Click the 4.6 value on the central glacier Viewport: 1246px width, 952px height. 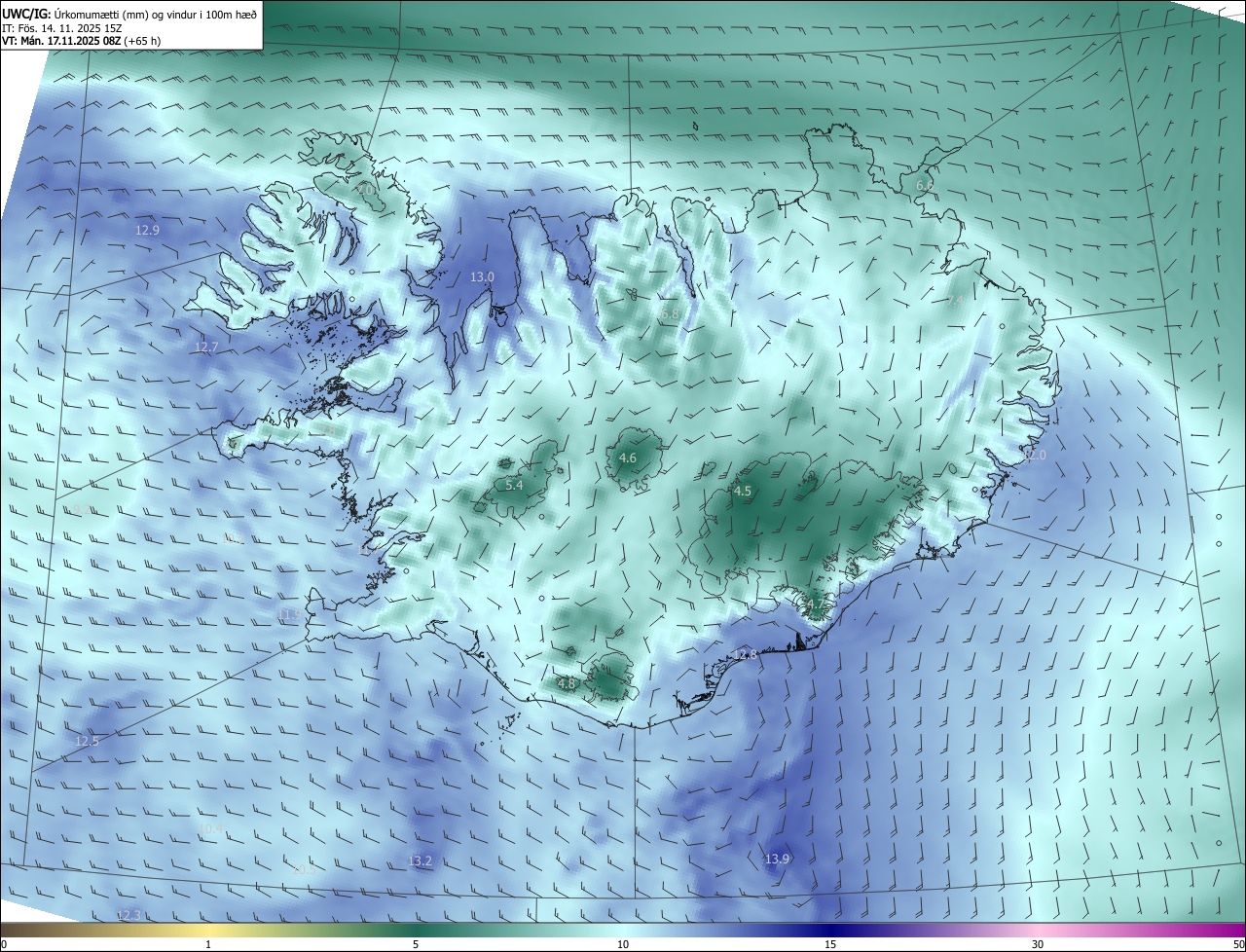click(628, 458)
